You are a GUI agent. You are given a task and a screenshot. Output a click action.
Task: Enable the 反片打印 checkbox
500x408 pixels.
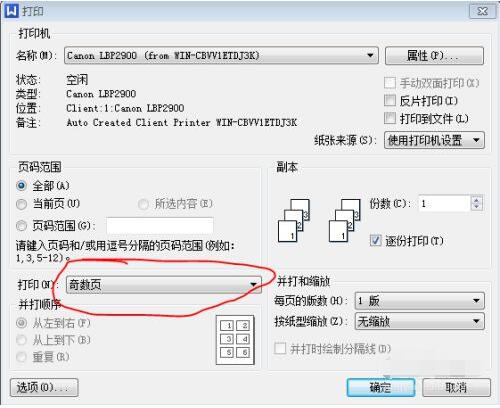(x=390, y=100)
